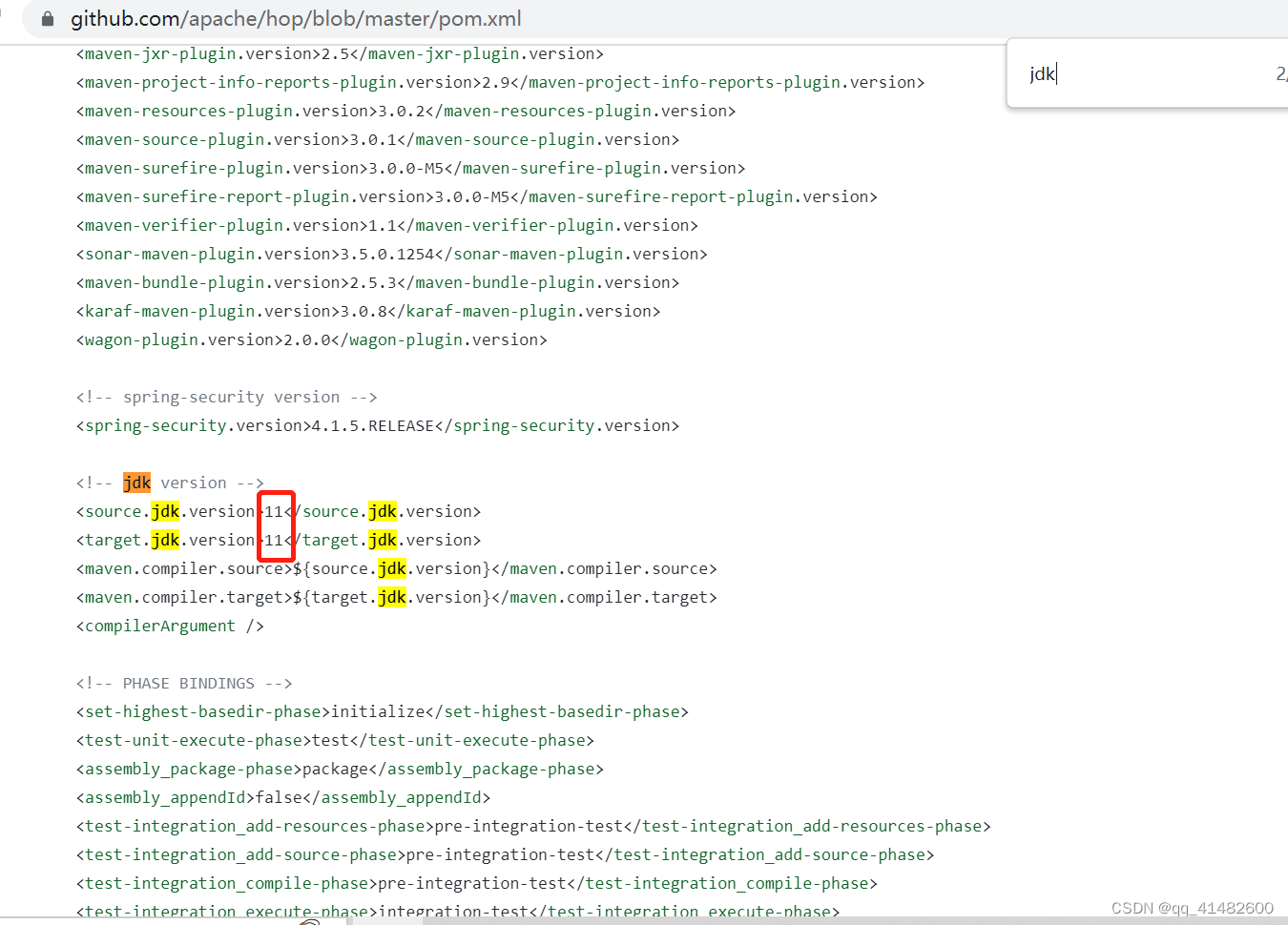Click the highlighted 'jdk' in source.jdk.version tag
This screenshot has height=925, width=1288.
coord(164,511)
